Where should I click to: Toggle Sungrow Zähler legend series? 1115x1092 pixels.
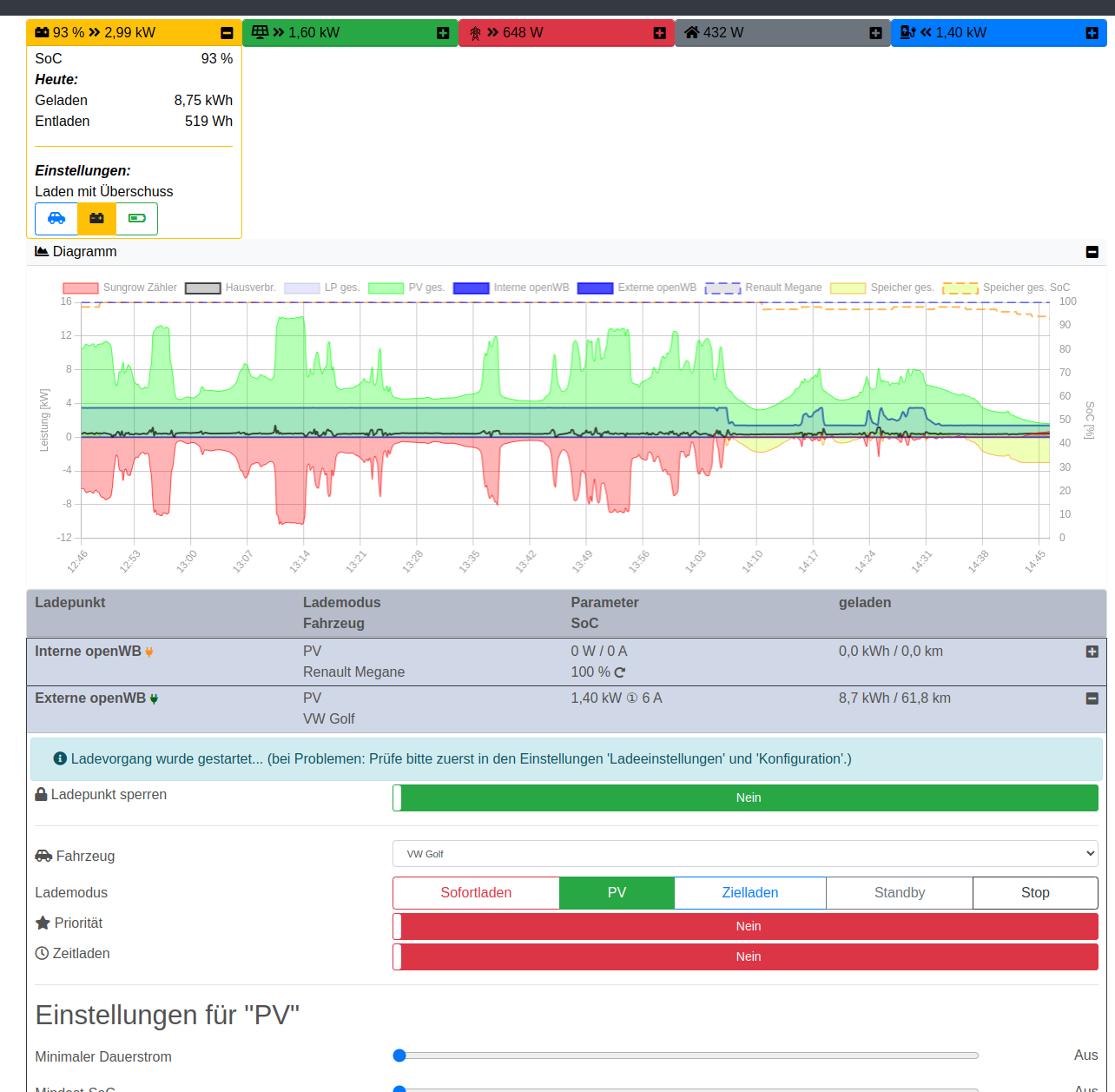click(120, 288)
